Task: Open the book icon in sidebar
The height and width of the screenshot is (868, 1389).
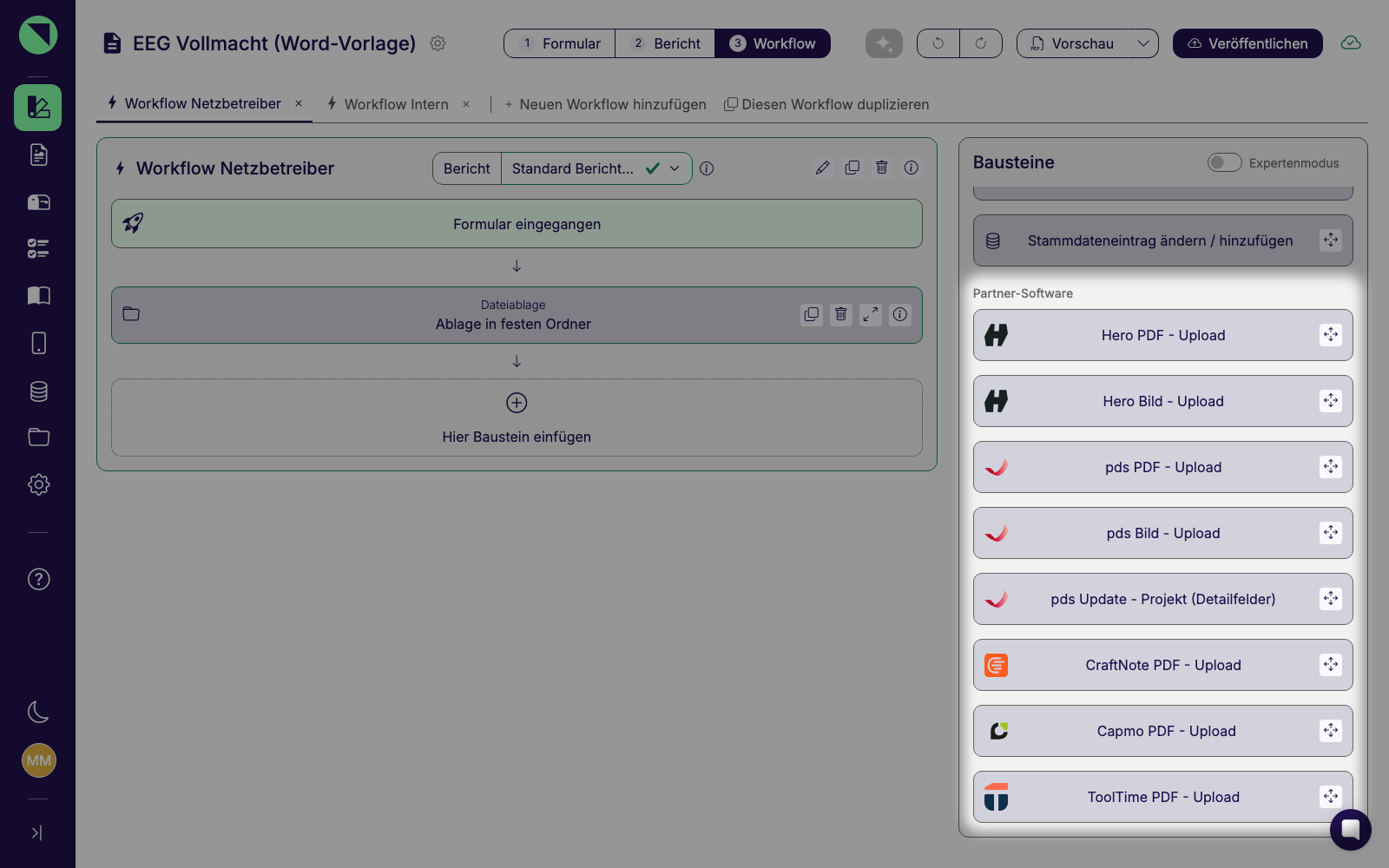Action: tap(38, 296)
